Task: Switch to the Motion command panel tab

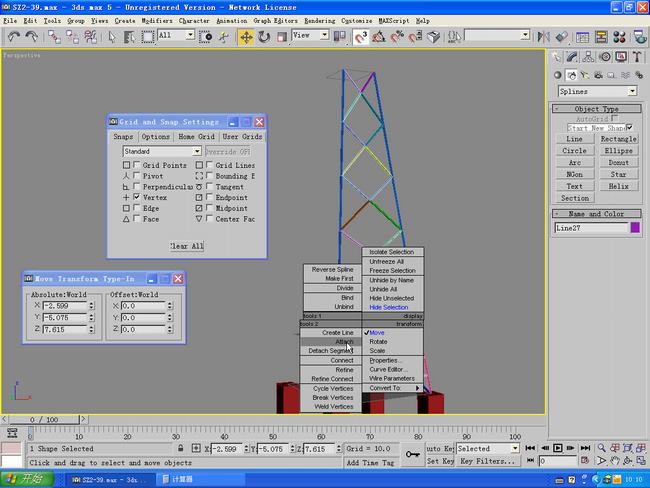Action: 605,57
